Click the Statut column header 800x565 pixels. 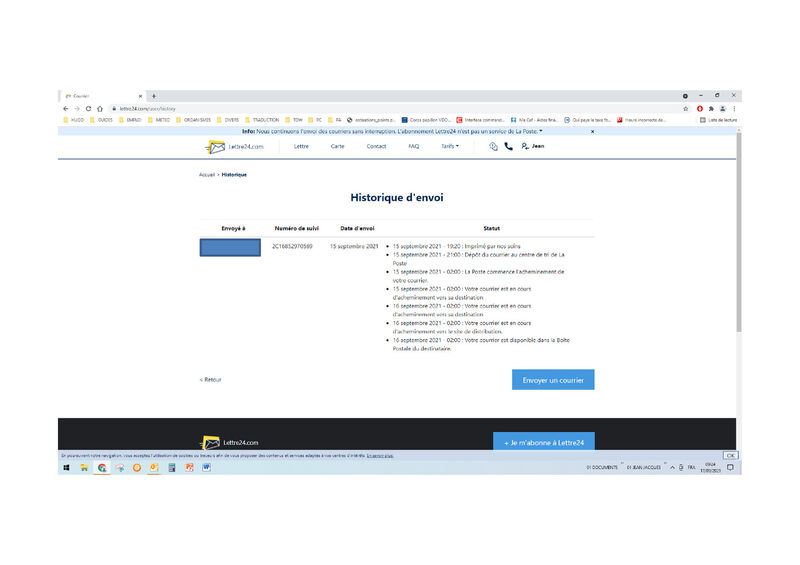(491, 228)
